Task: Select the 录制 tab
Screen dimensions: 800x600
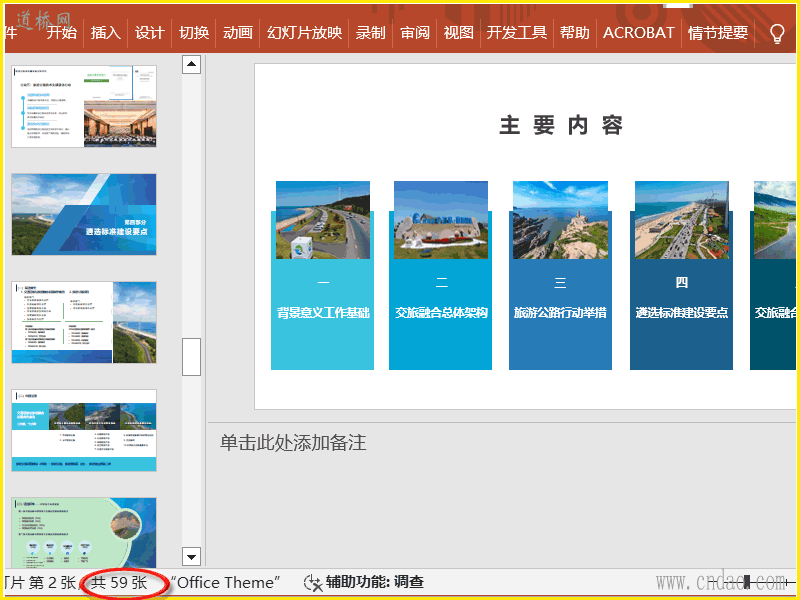Action: [x=370, y=33]
